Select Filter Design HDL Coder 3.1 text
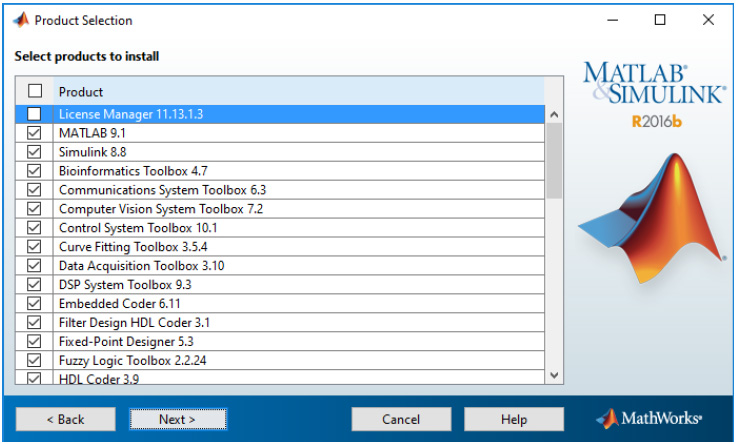The image size is (736, 444). point(134,322)
